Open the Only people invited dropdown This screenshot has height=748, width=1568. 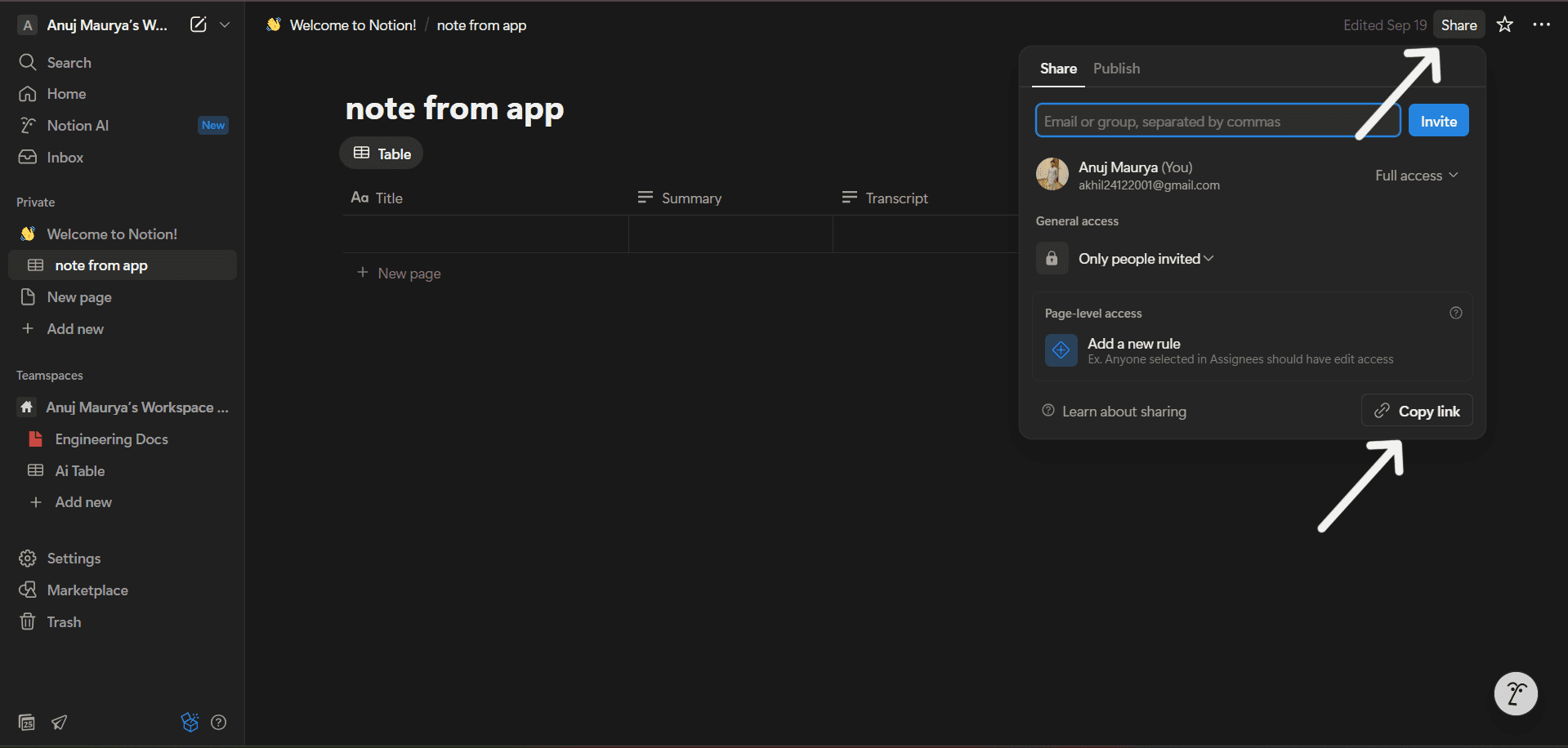pyautogui.click(x=1144, y=258)
